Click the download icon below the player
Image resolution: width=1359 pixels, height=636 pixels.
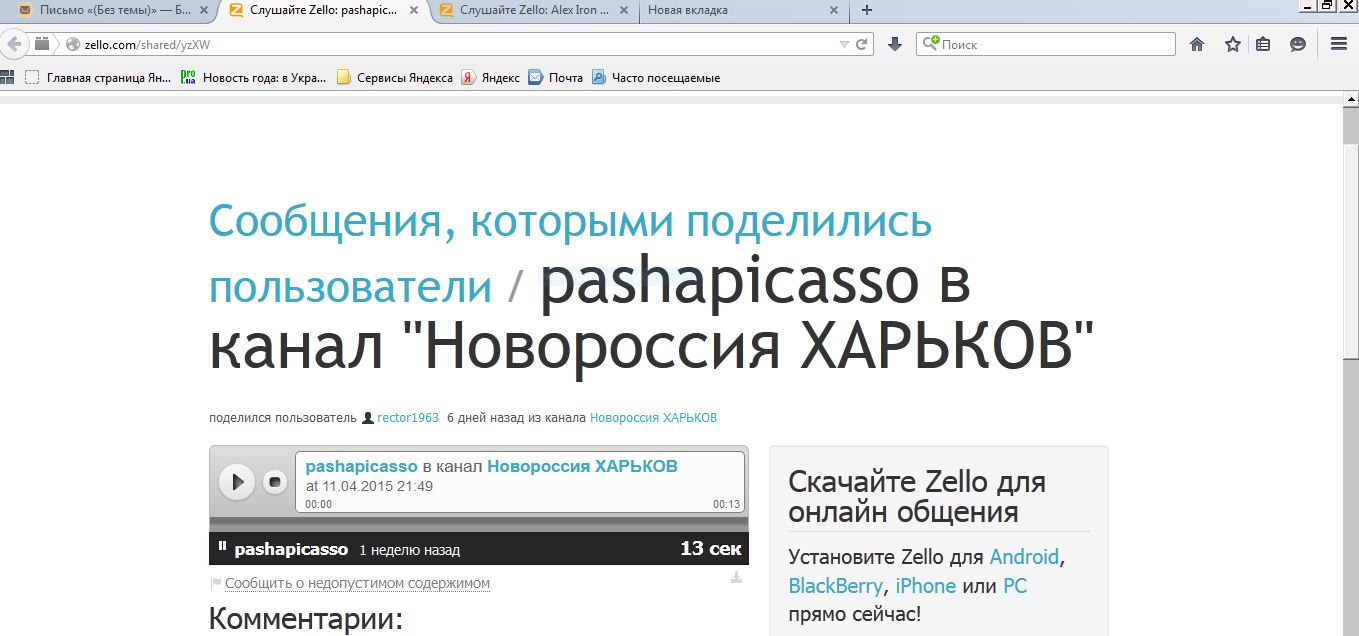tap(736, 578)
